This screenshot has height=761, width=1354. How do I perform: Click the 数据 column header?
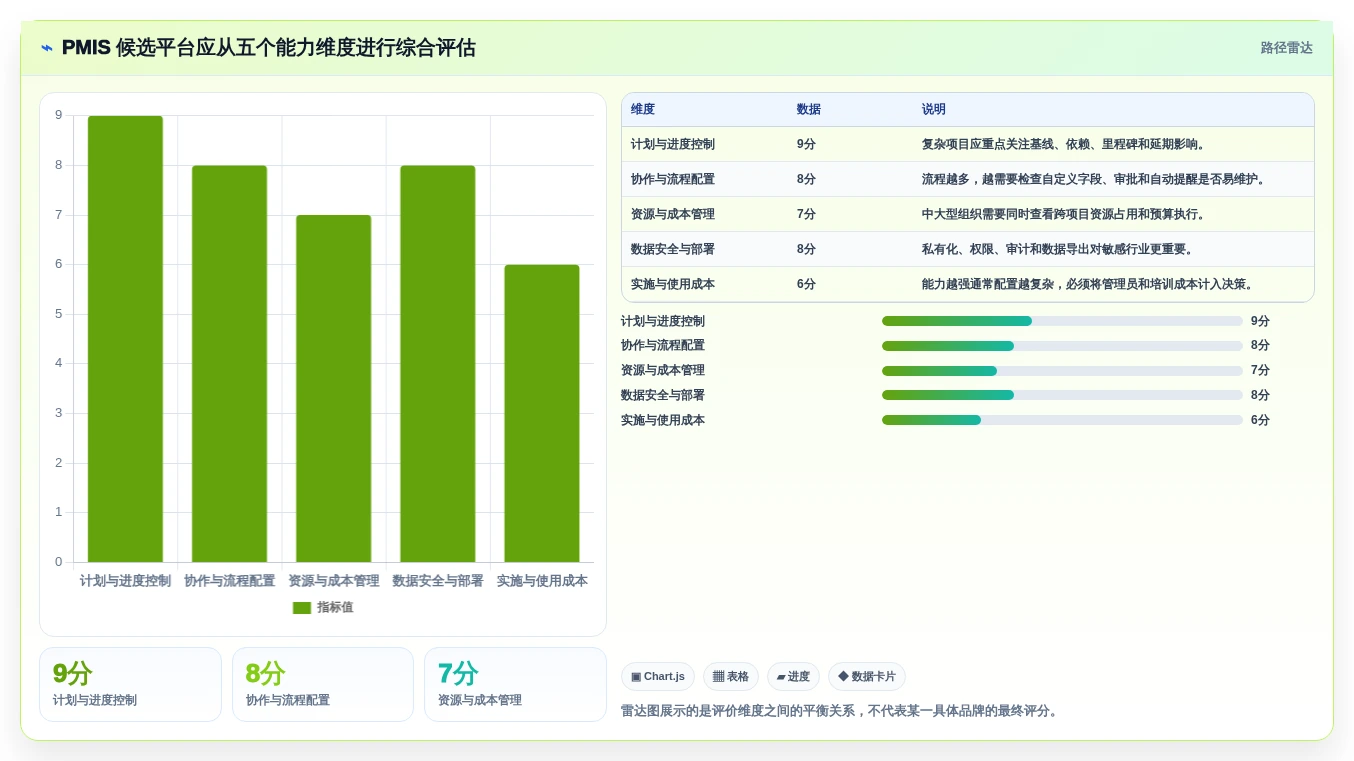809,110
